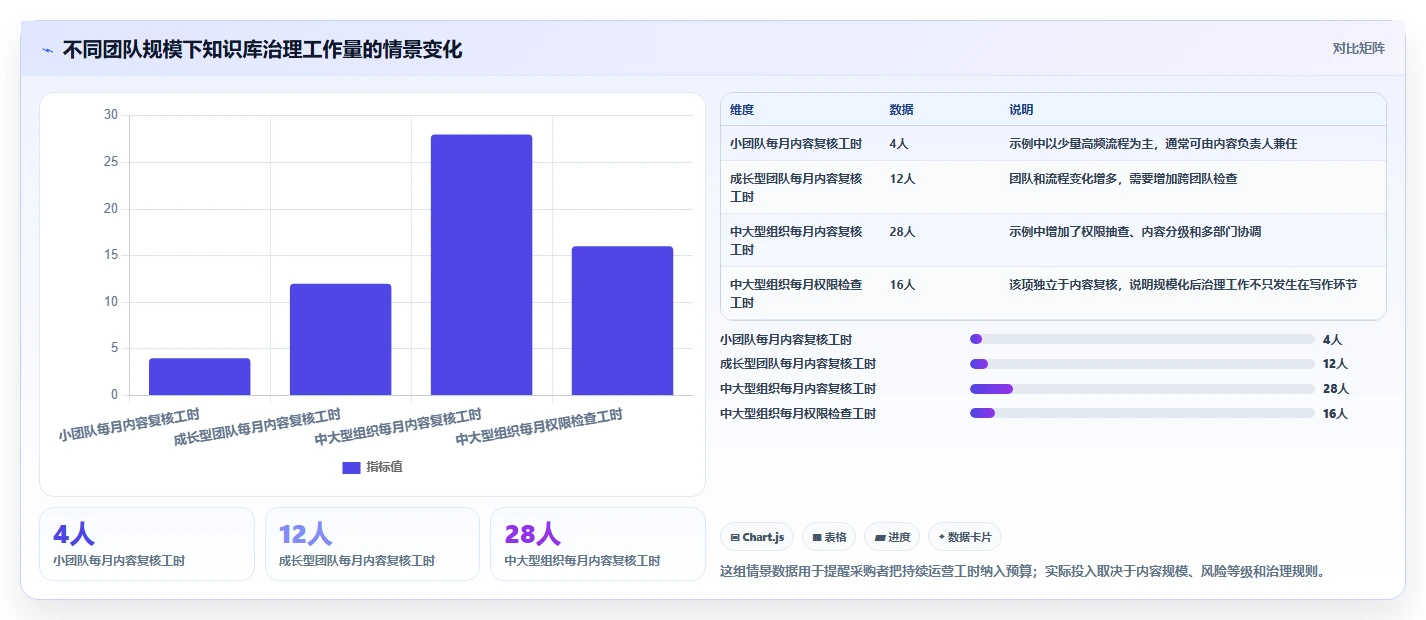The width and height of the screenshot is (1426, 620).
Task: Click the description 示例中增加了权限抽查、内容分级和多部门协调
Action: click(1135, 232)
